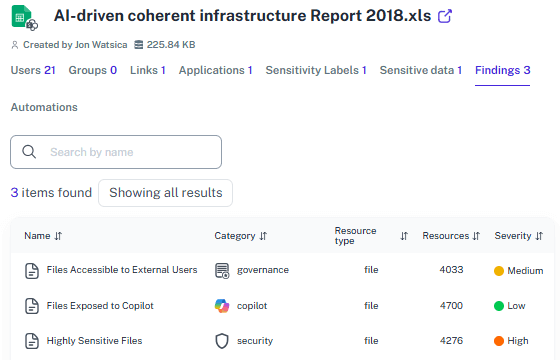Switch to the Users tab
560x360 pixels.
33,70
